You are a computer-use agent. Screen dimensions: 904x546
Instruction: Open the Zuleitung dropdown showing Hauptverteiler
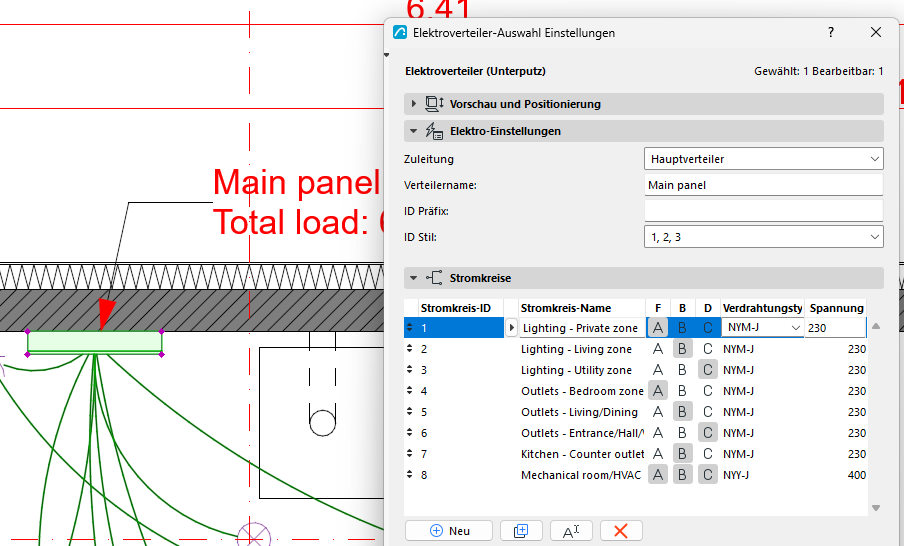coord(763,159)
